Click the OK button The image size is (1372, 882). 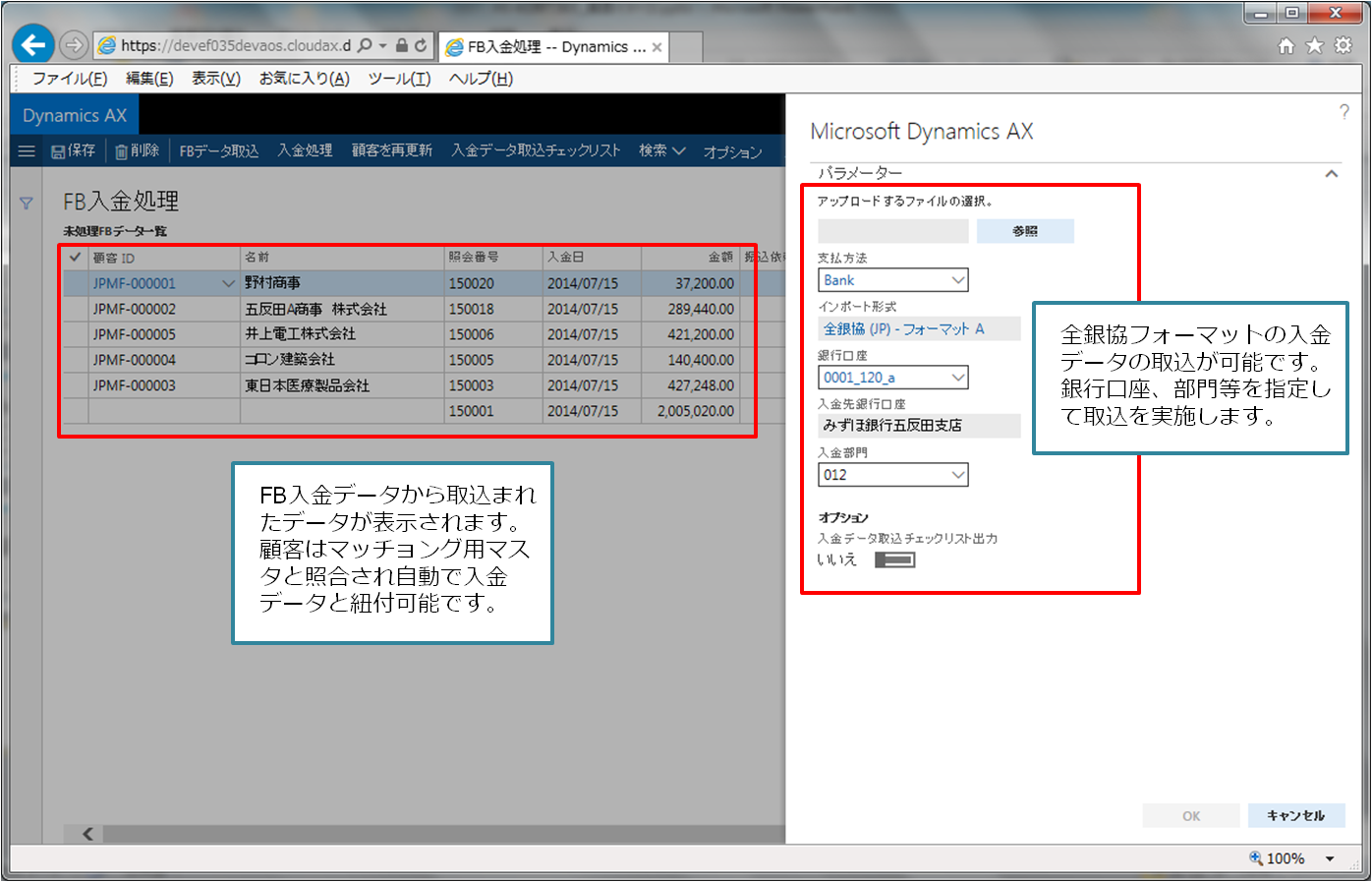tap(1191, 816)
